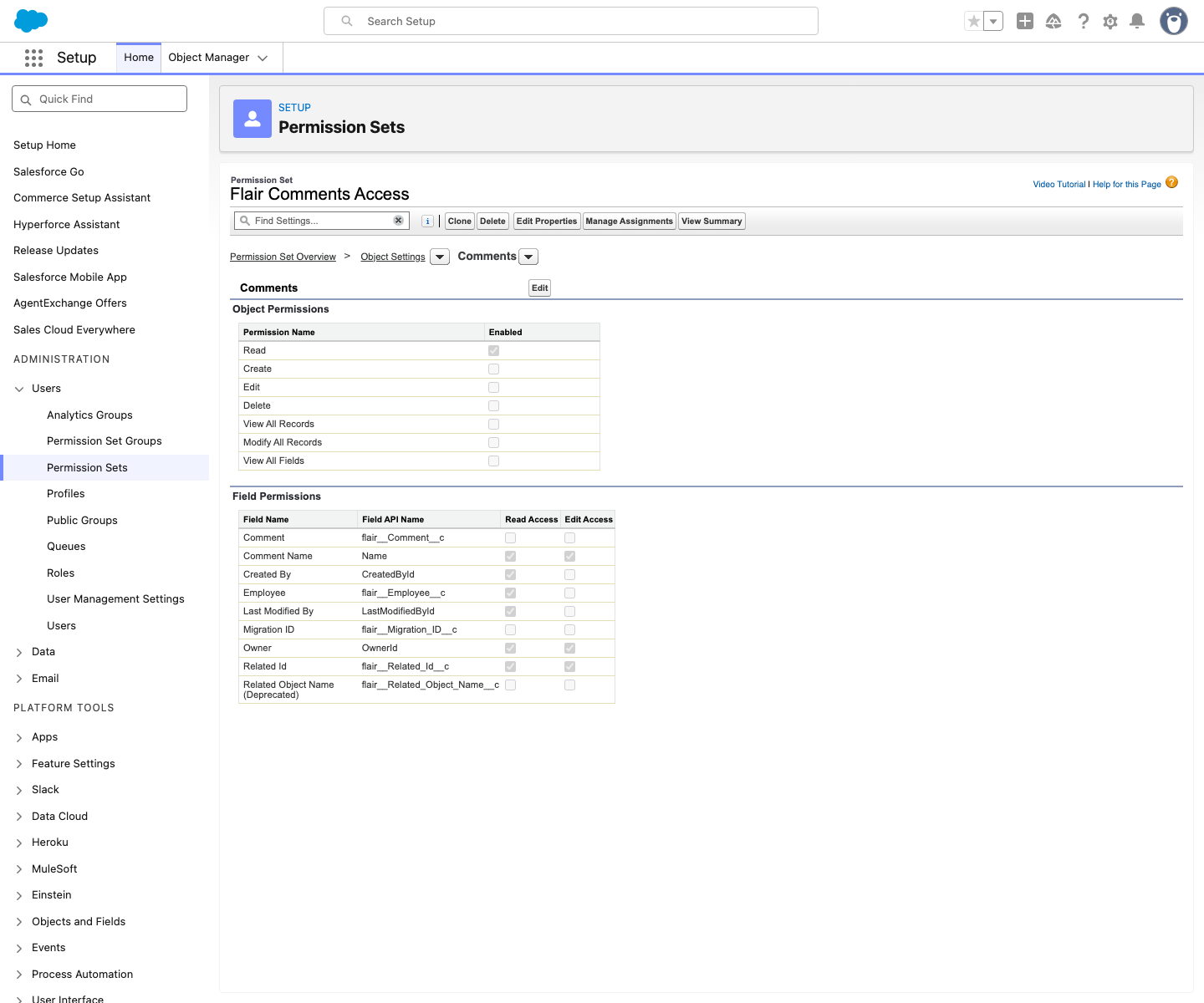The height and width of the screenshot is (1003, 1204).
Task: Clear the Find Settings search box
Action: pyautogui.click(x=399, y=221)
